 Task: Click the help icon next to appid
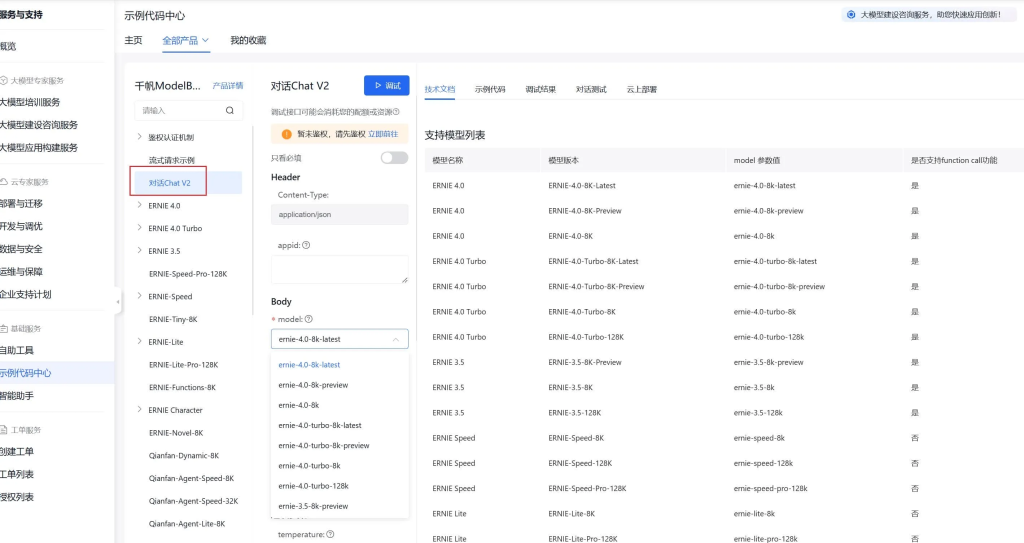[306, 245]
